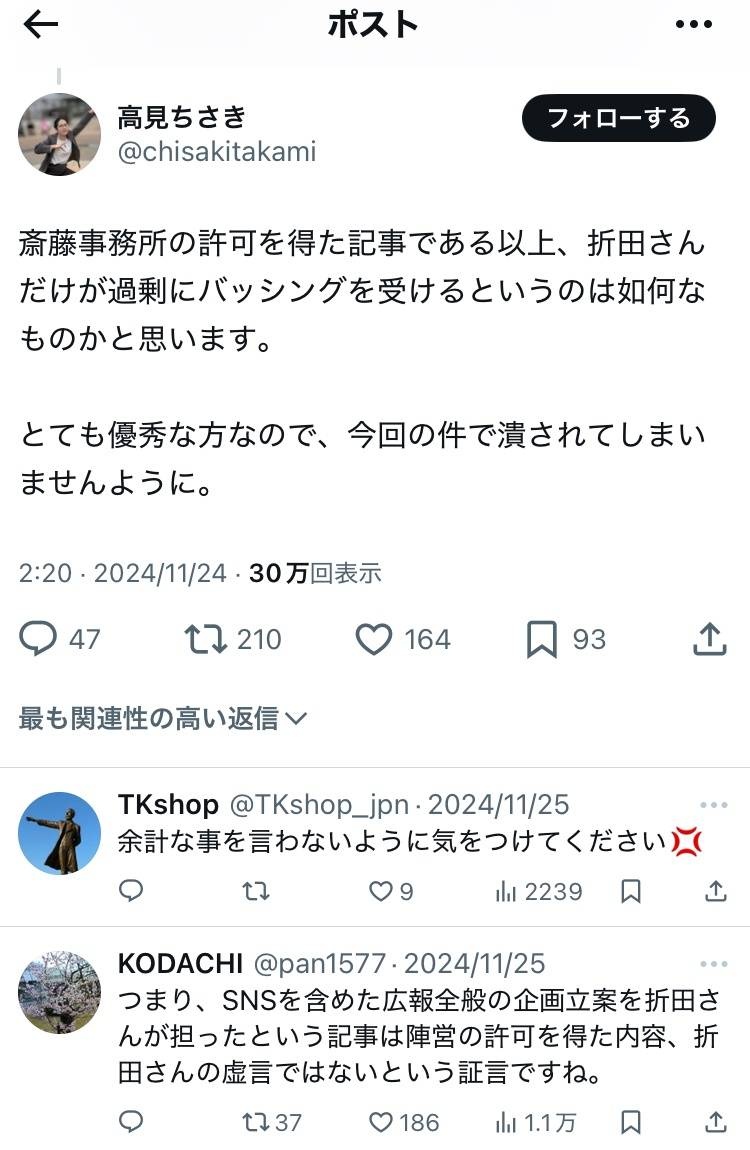Open more options on KODACHI reply

[x=714, y=964]
